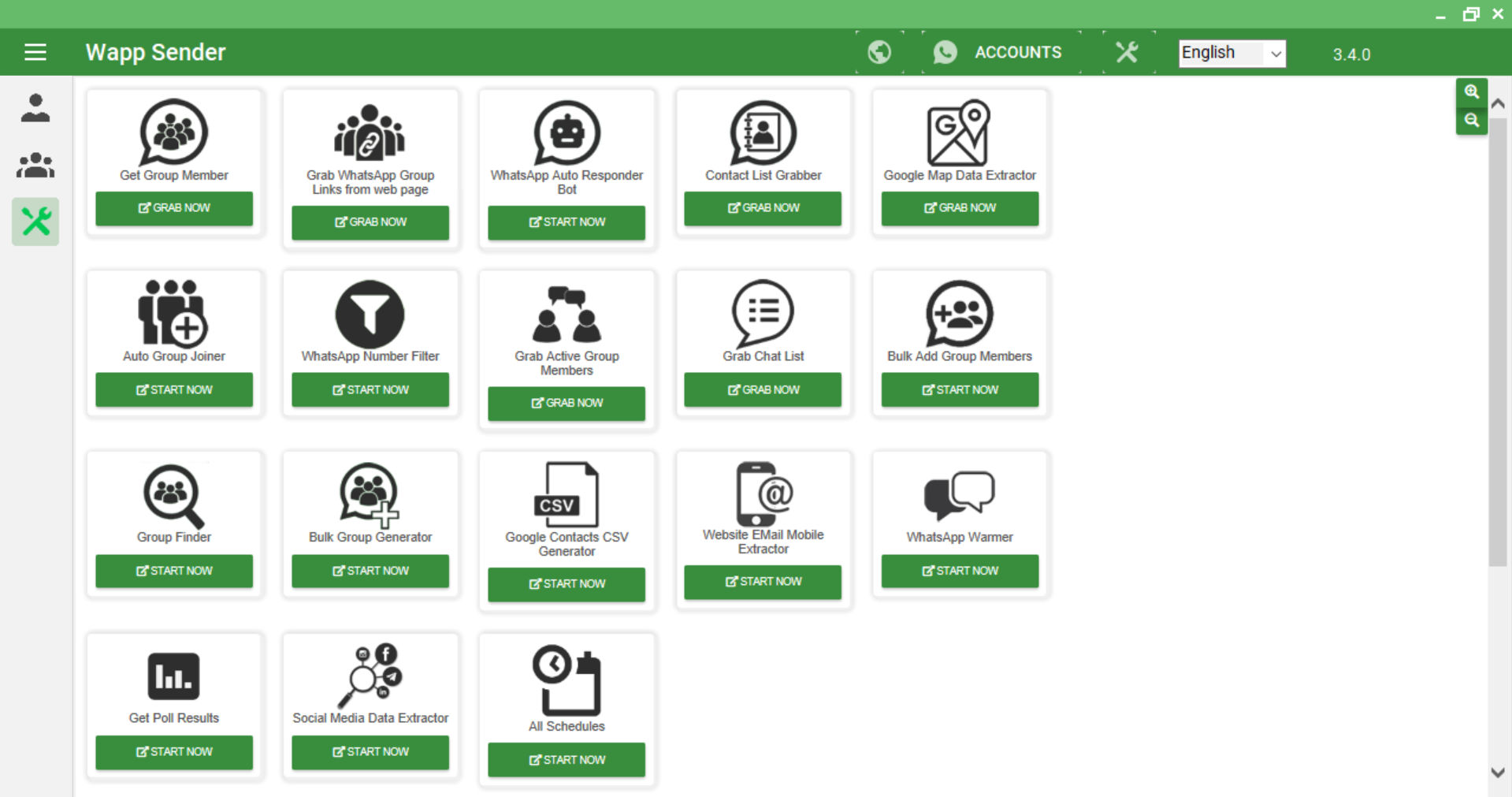Grab now under Grab Chat List
Screen dimensions: 1512x797
(x=763, y=389)
